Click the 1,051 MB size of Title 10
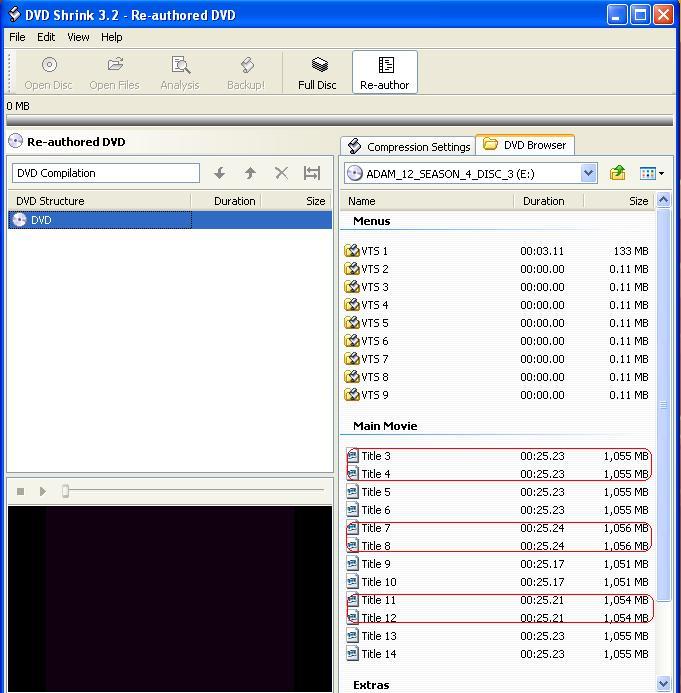 [x=626, y=582]
